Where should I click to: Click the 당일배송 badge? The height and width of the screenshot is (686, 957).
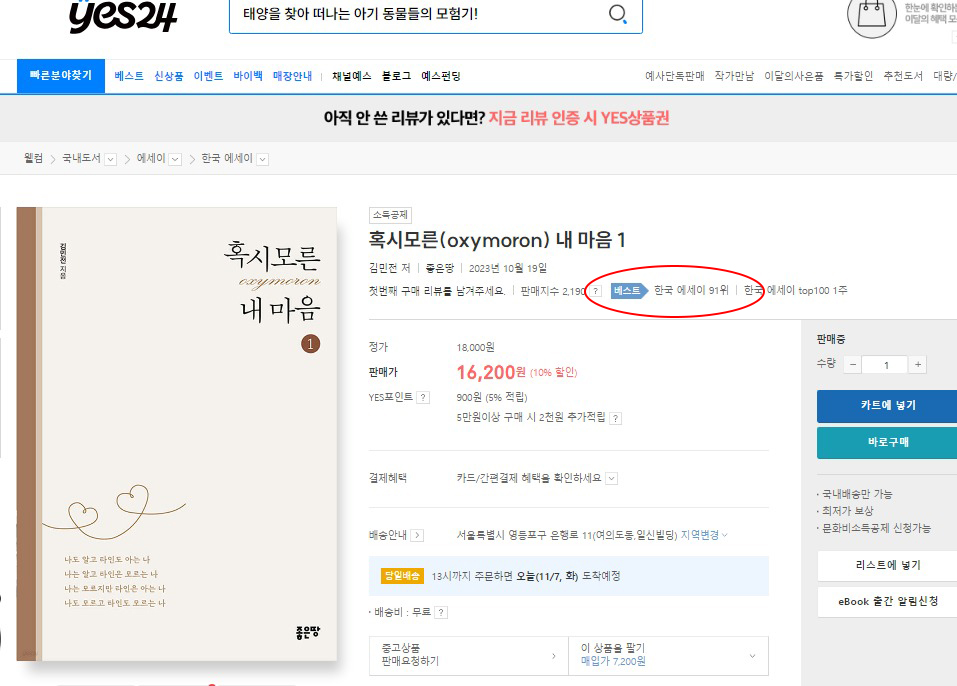pyautogui.click(x=402, y=576)
